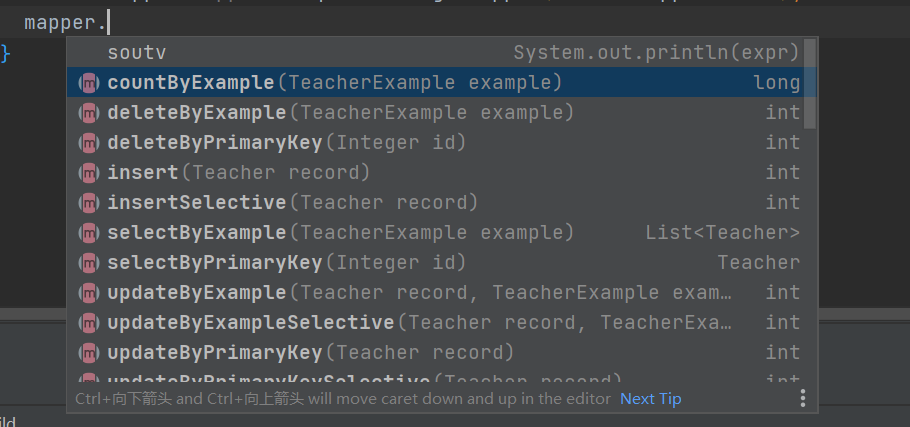Select the updateByExample completion entry

point(400,293)
